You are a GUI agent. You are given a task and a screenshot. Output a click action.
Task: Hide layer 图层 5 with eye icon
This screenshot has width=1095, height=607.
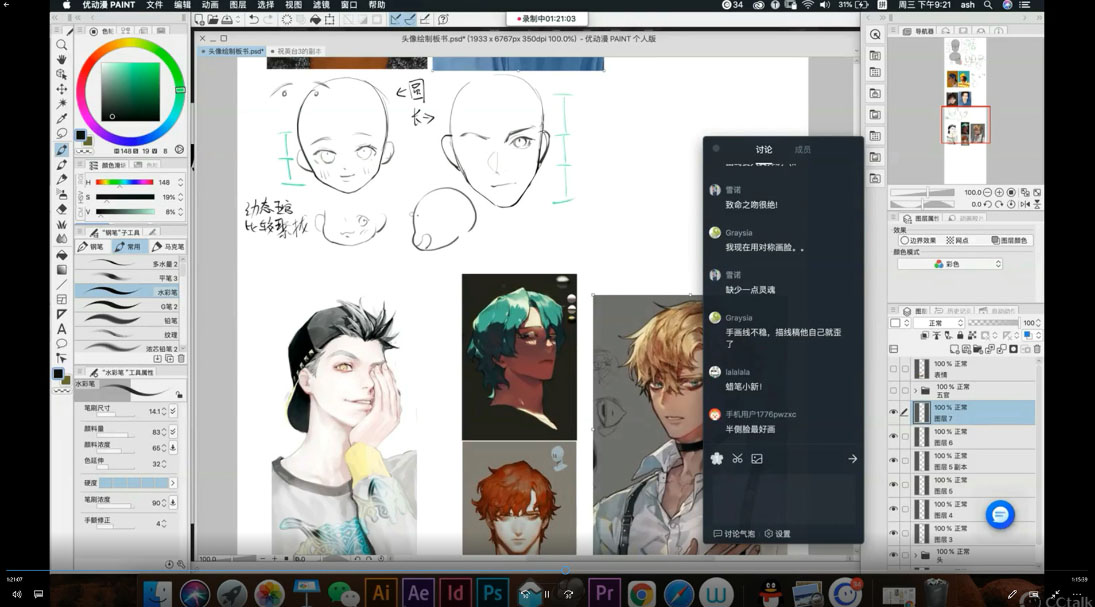(x=893, y=485)
